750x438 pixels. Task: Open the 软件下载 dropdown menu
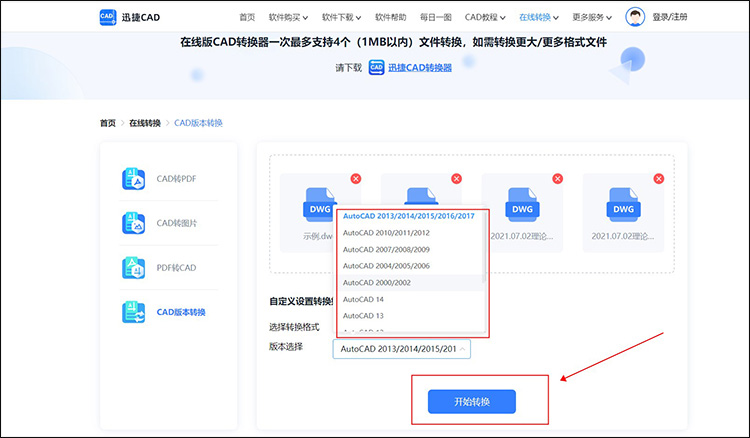342,17
